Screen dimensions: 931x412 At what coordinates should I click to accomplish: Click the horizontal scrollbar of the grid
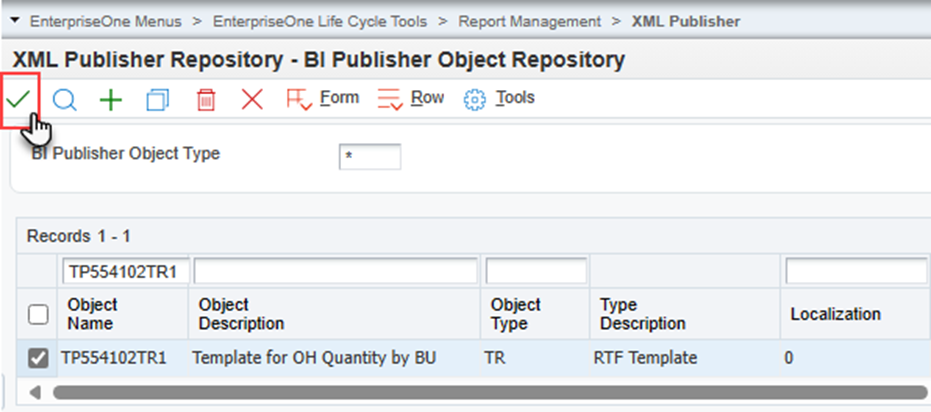pyautogui.click(x=490, y=392)
